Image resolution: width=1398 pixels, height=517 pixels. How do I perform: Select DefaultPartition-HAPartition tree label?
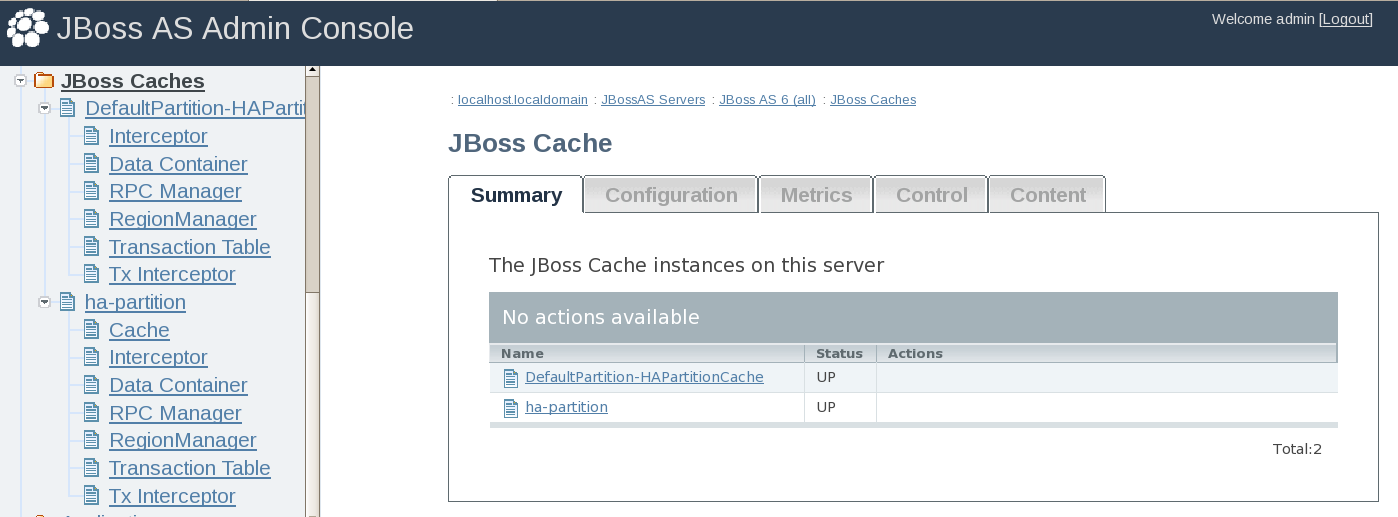195,107
